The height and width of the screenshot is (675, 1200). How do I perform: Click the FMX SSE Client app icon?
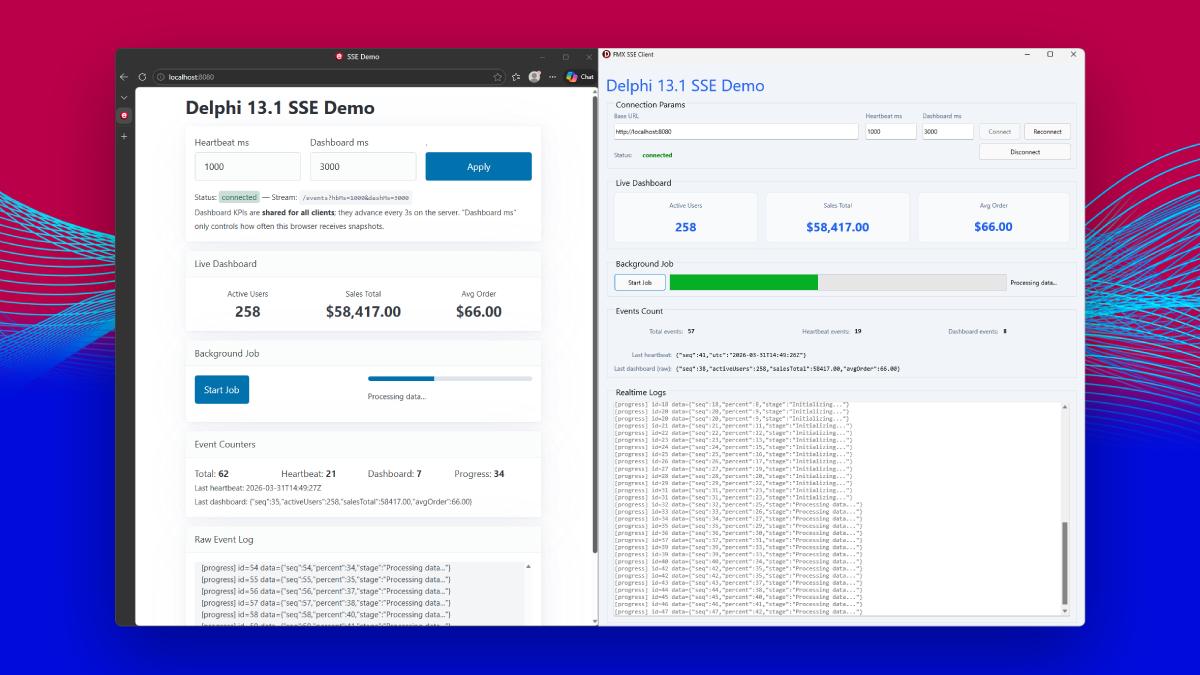(x=606, y=54)
